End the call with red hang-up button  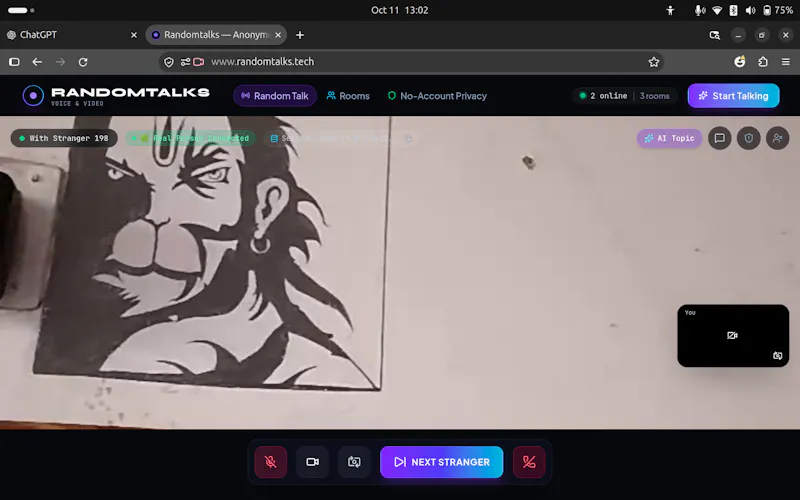(x=529, y=462)
